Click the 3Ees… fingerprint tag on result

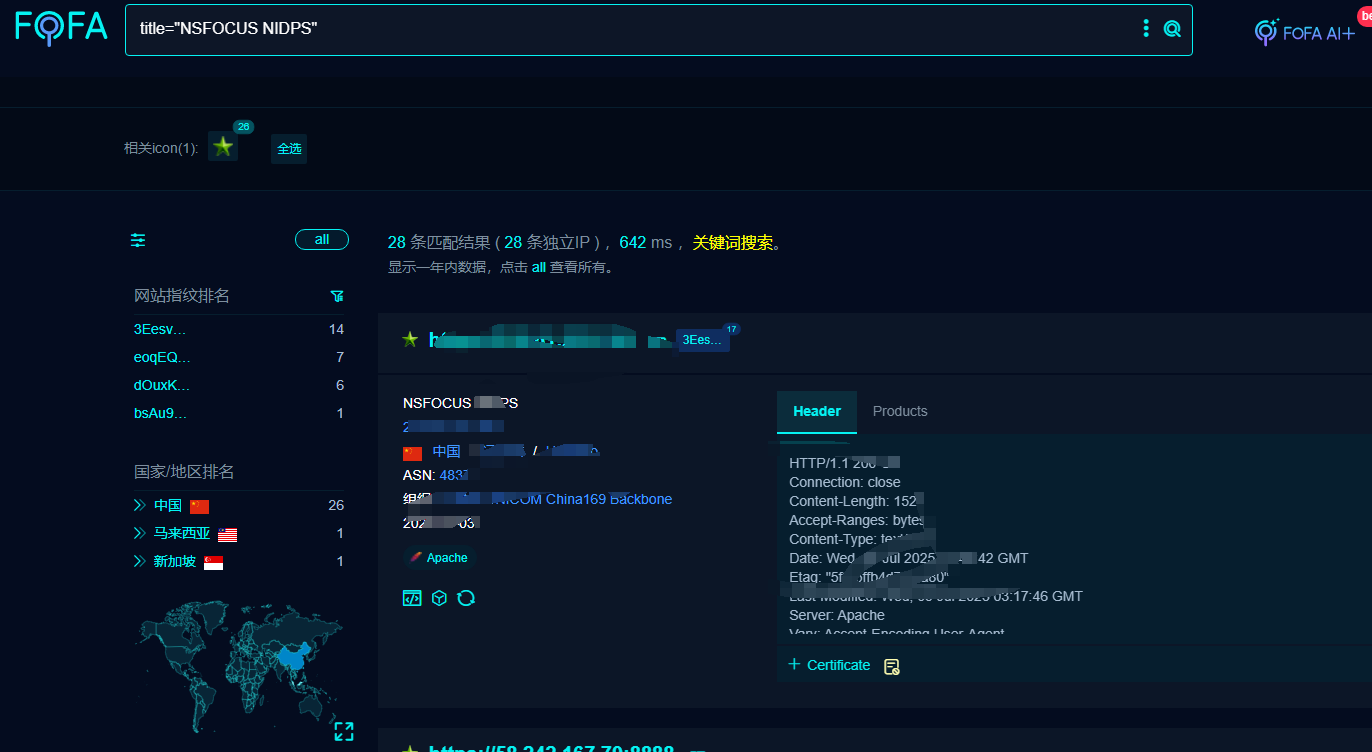pos(702,340)
